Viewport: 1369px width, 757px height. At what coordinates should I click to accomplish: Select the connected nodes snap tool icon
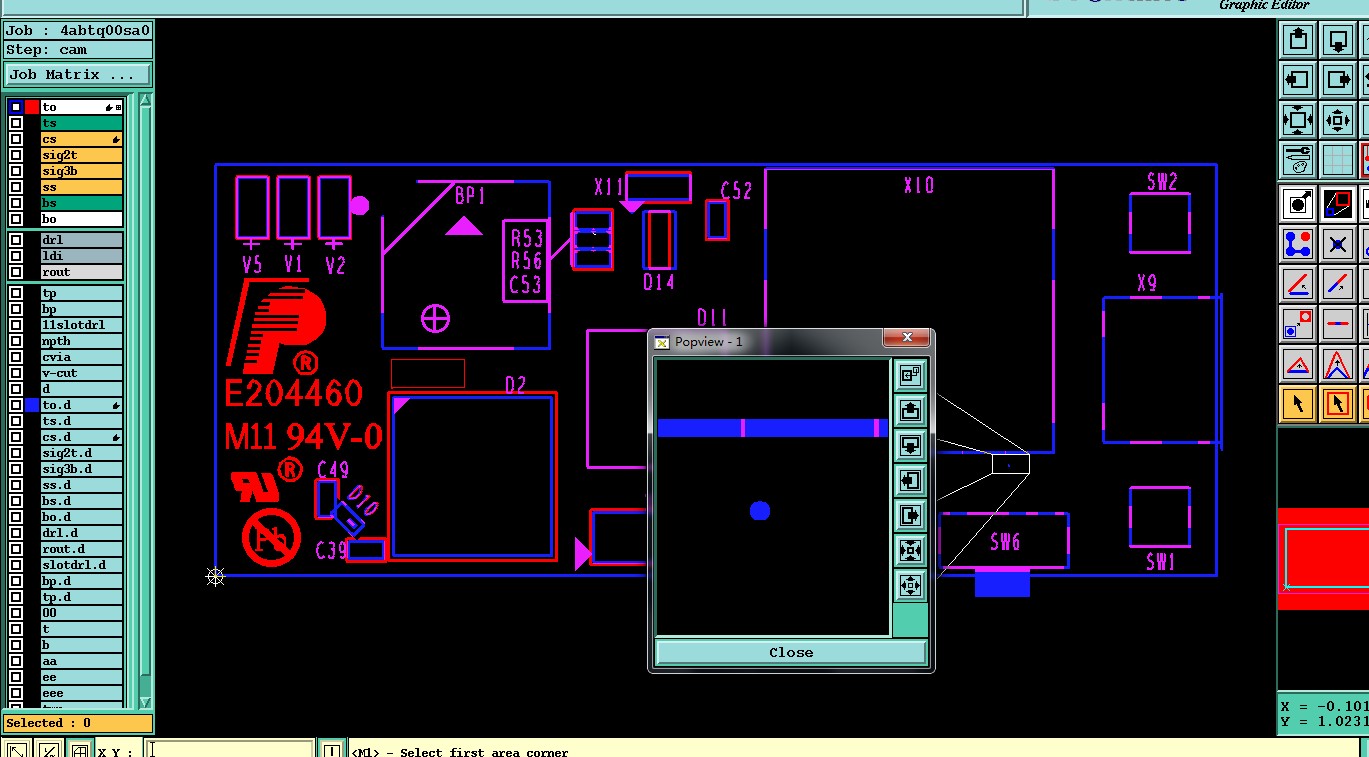(x=1298, y=243)
